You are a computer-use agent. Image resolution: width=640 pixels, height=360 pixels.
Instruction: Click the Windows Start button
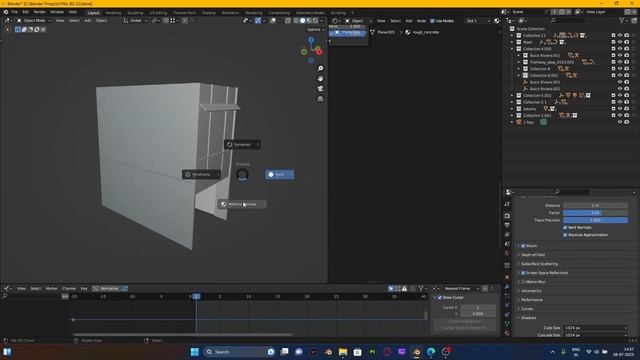(x=195, y=352)
